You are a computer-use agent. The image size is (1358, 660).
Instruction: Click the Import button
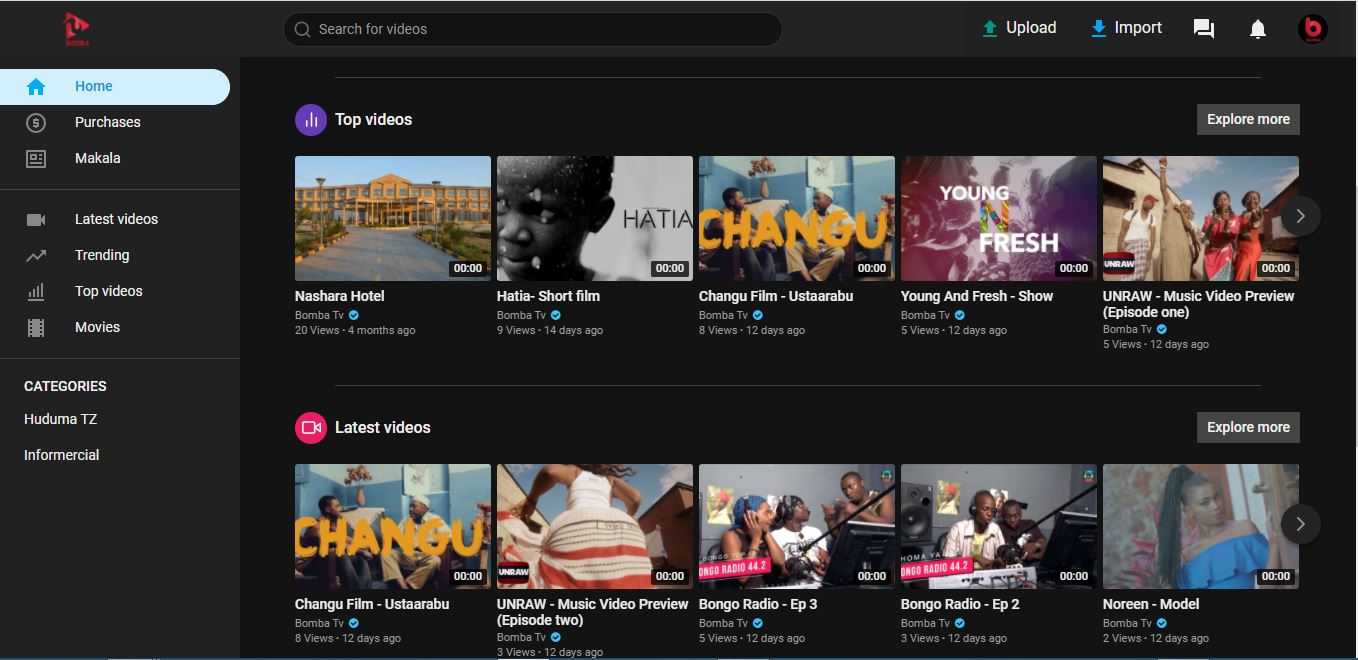1126,28
